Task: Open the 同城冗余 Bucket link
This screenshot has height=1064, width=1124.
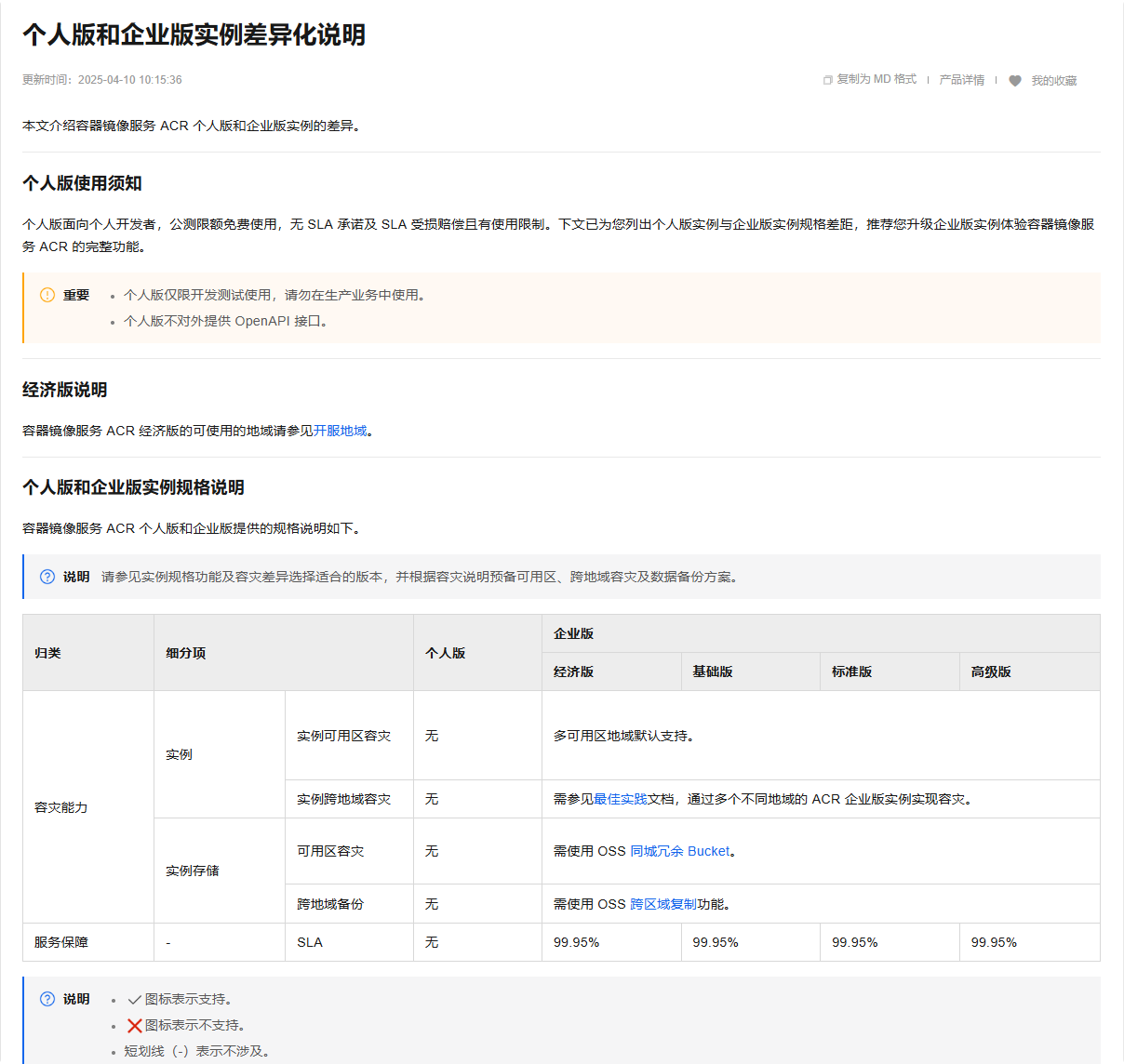Action: click(x=680, y=851)
